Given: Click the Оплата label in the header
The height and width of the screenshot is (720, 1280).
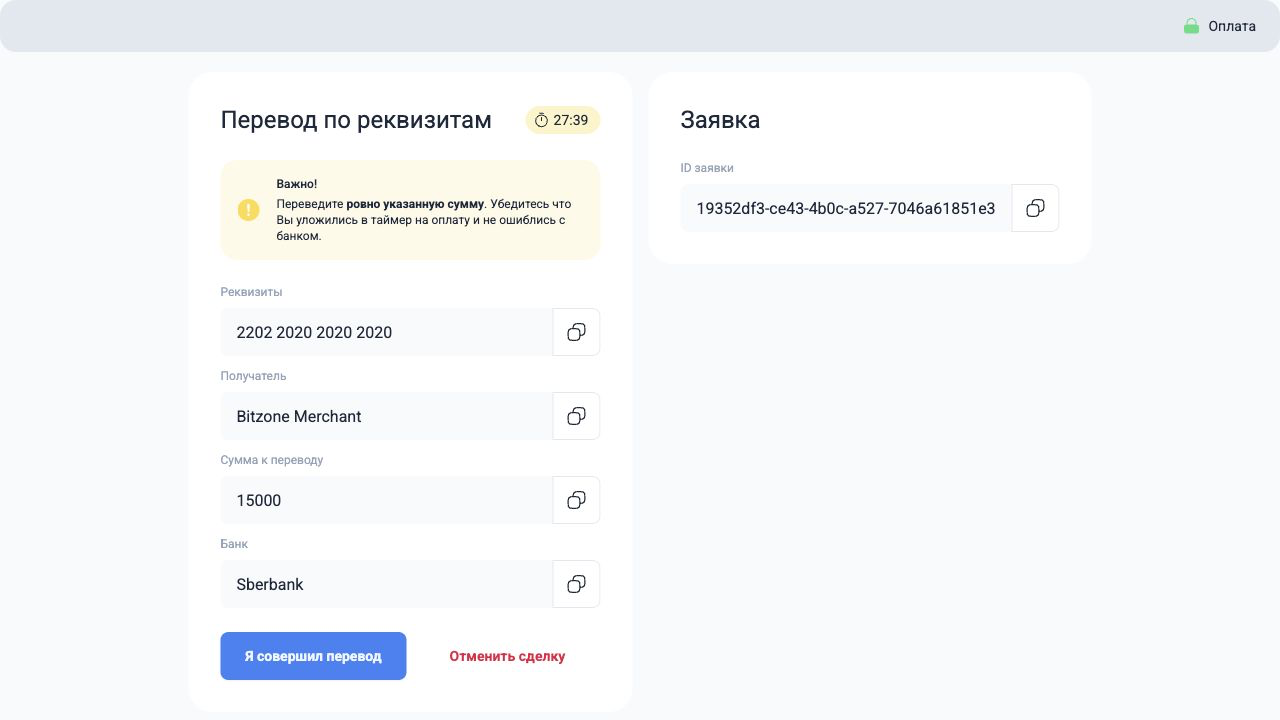Looking at the screenshot, I should pyautogui.click(x=1232, y=26).
